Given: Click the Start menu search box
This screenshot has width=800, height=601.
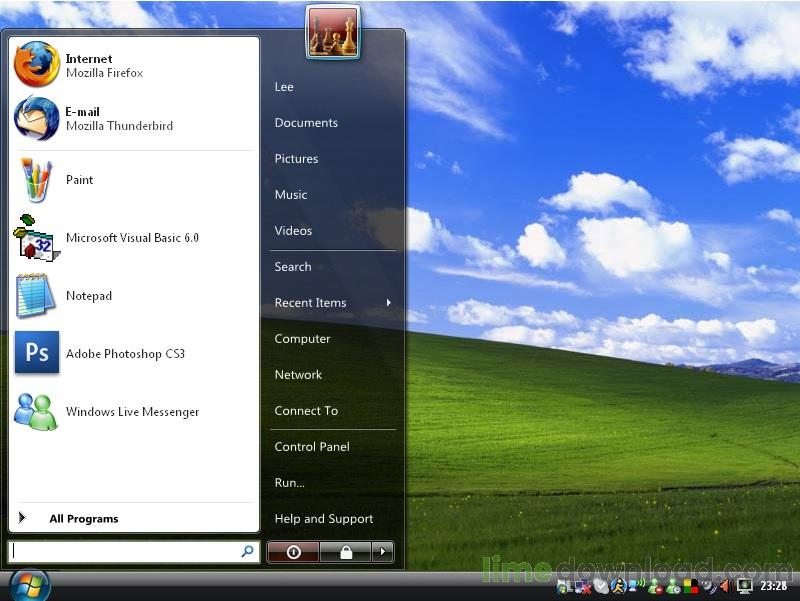Looking at the screenshot, I should (125, 552).
